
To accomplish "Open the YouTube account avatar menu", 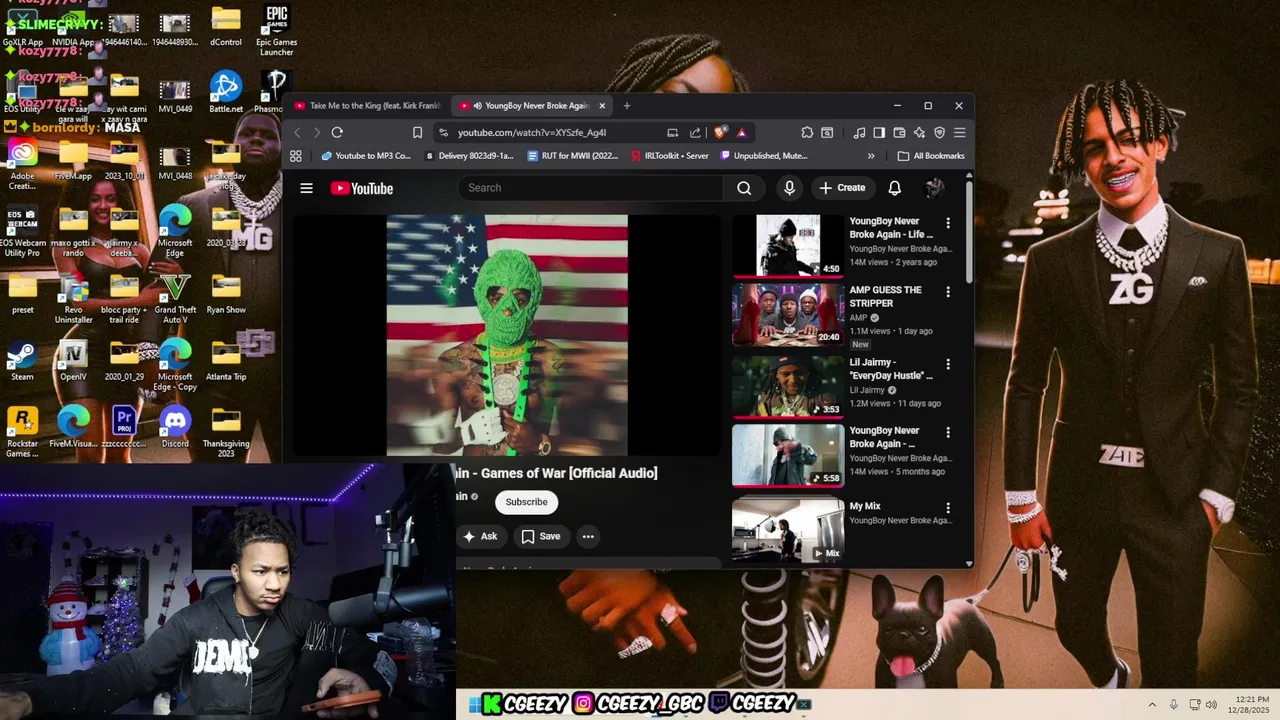I will click(x=935, y=188).
